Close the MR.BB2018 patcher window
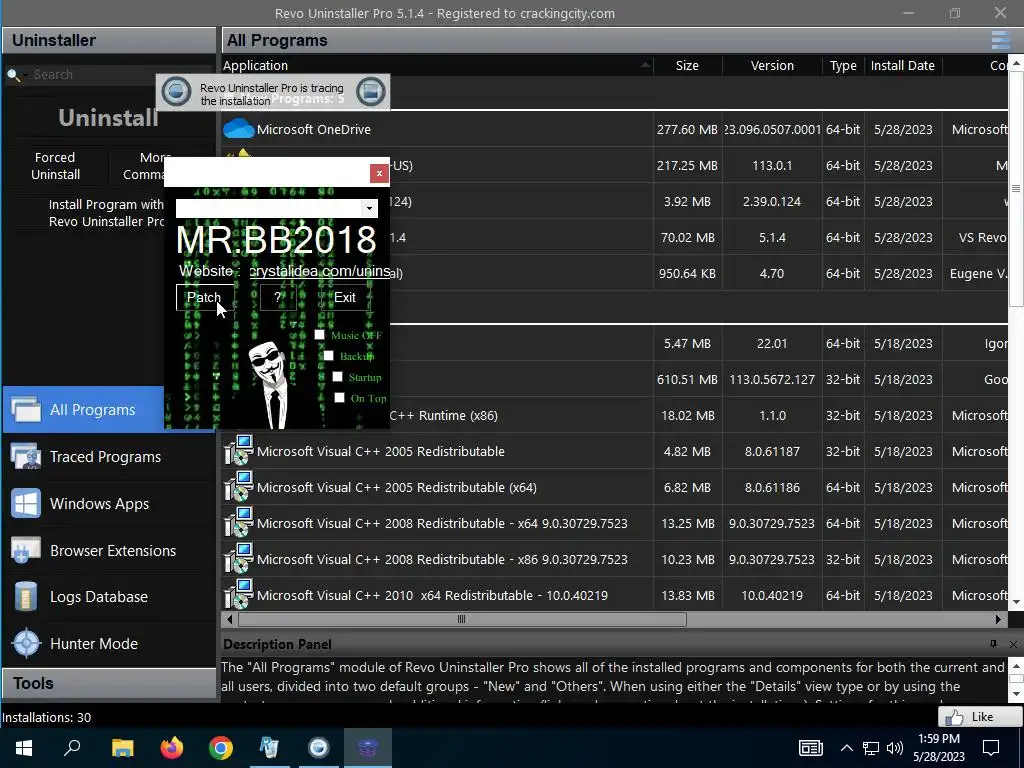Screen dimensions: 1024x768 click(379, 174)
